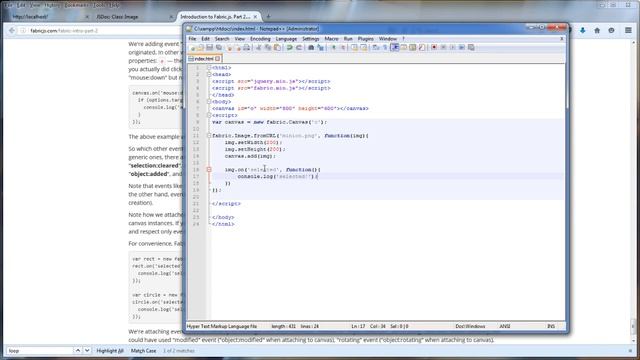Image resolution: width=640 pixels, height=360 pixels.
Task: Click the Stop macro recording icon
Action: click(444, 48)
